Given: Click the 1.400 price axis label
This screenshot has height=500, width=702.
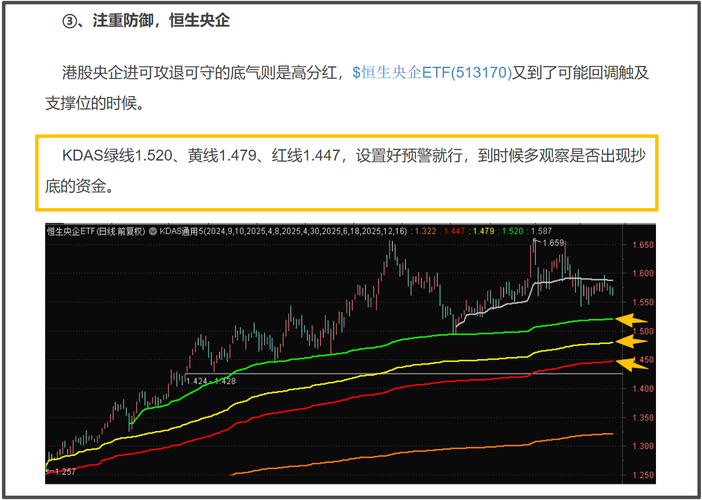Looking at the screenshot, I should [x=643, y=389].
